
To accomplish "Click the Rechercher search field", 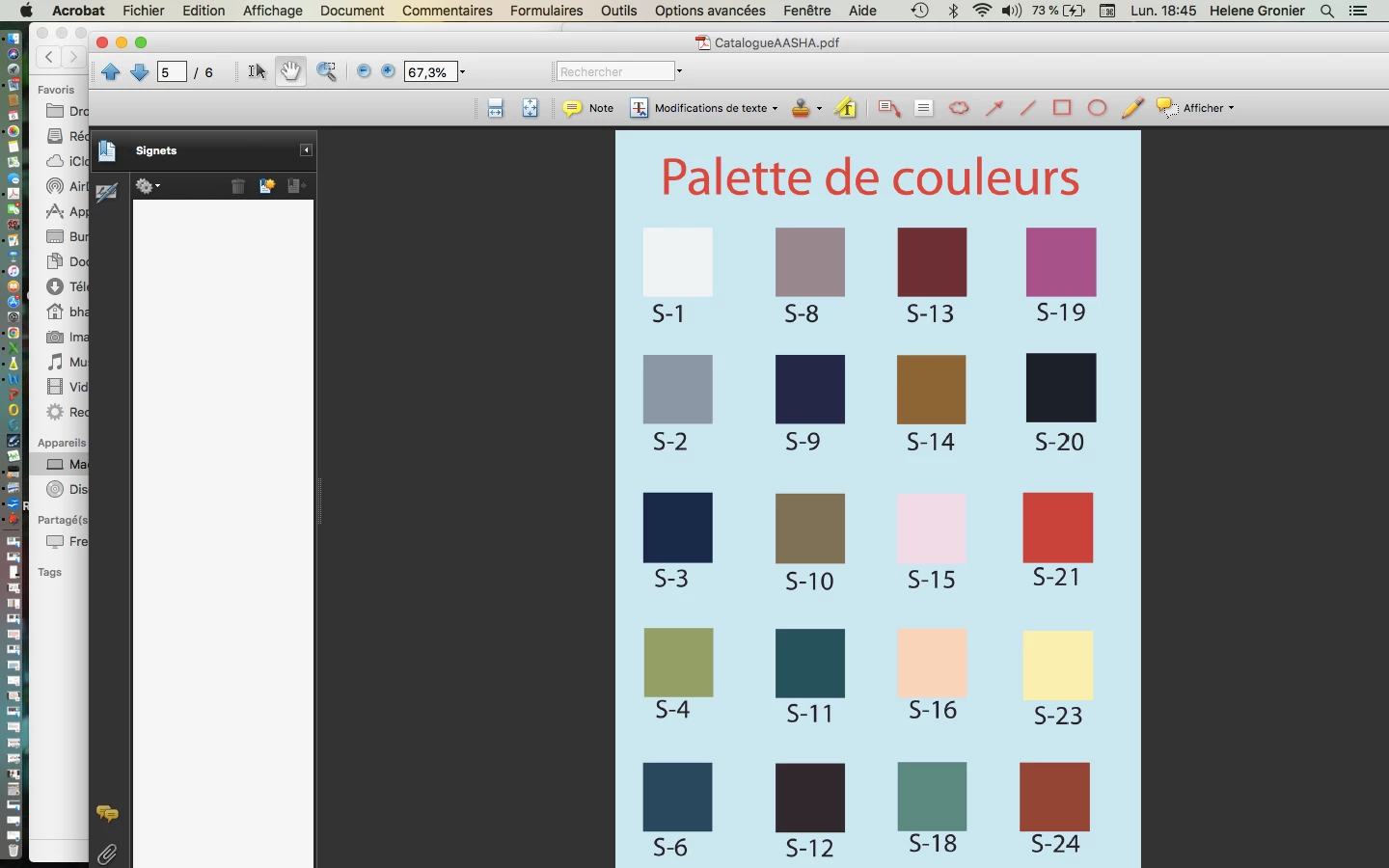I will click(615, 71).
